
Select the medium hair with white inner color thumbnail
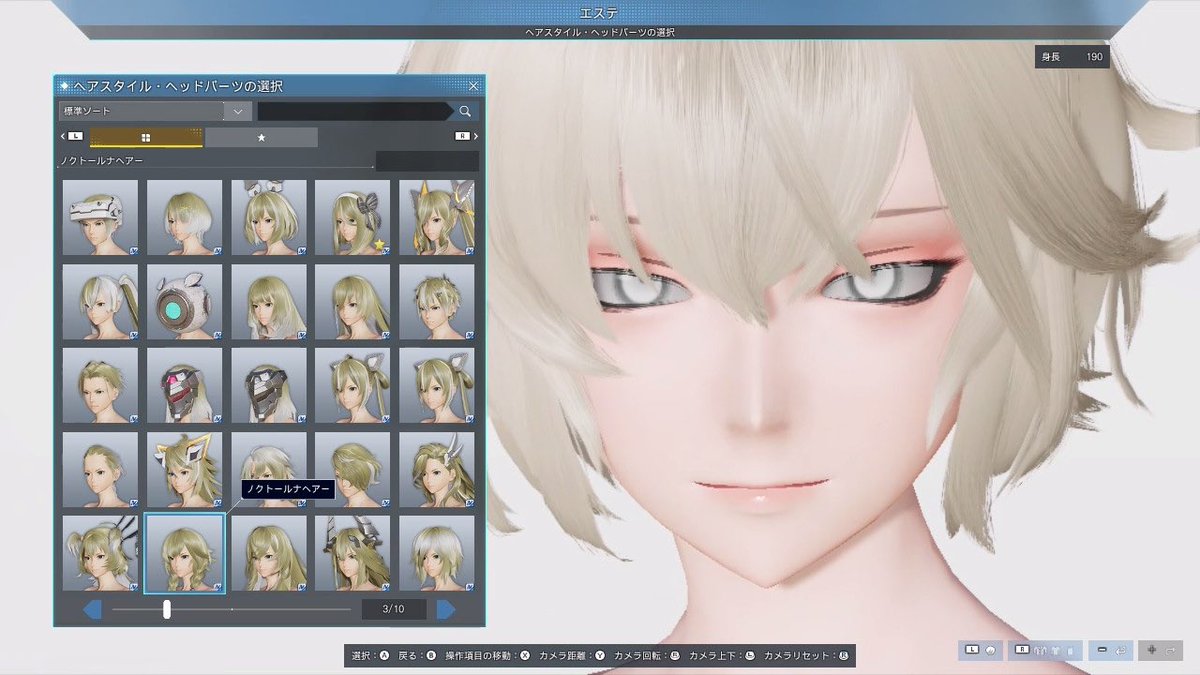[x=269, y=301]
